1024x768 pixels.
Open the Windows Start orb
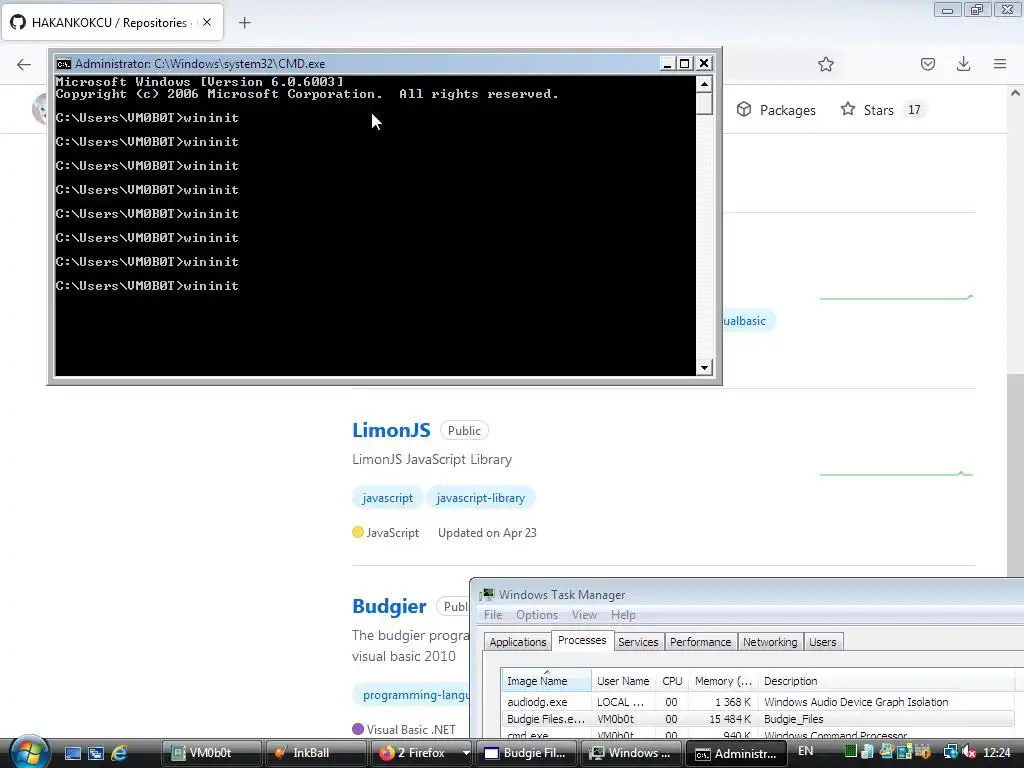[29, 752]
